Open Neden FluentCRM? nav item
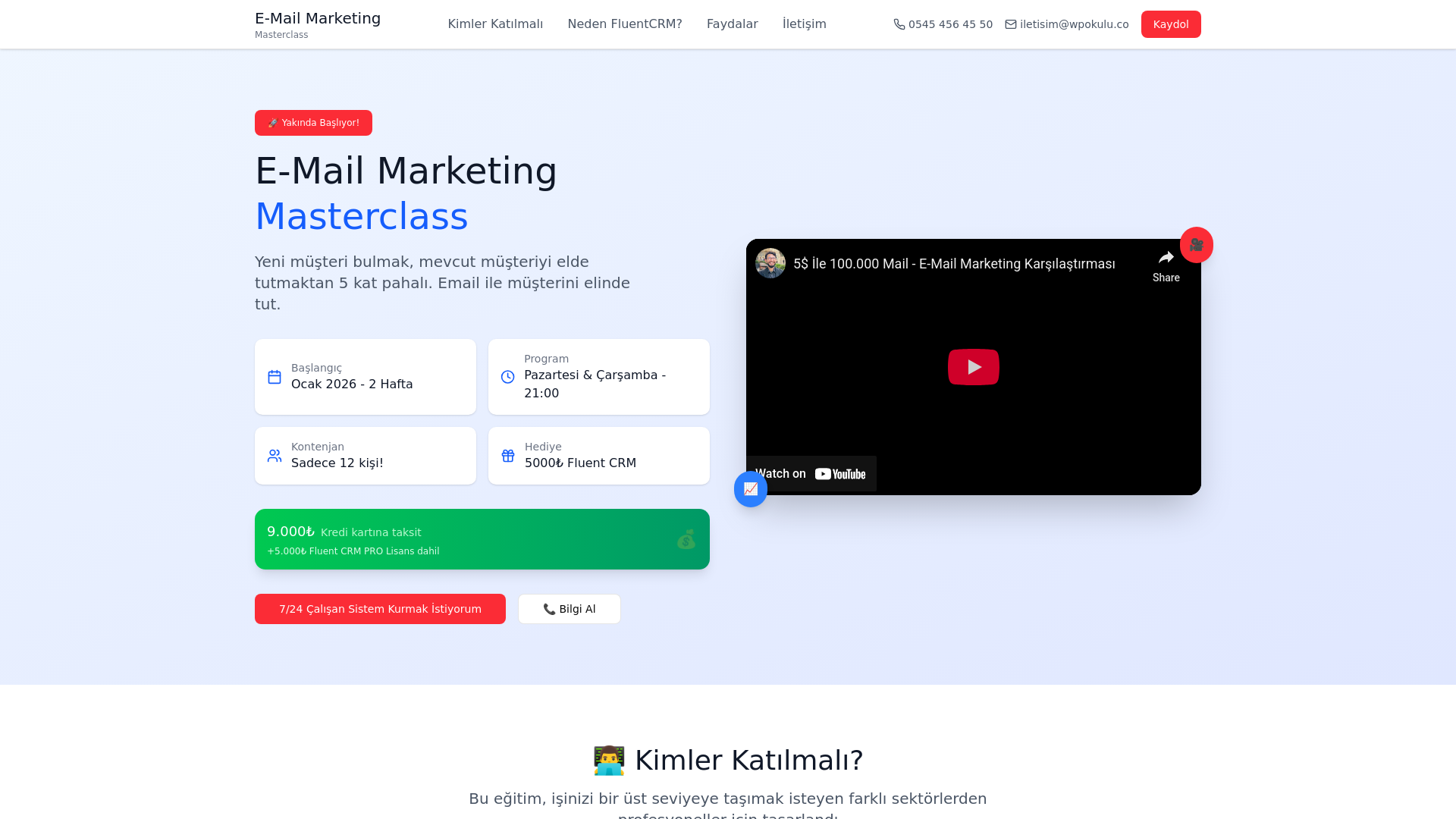1456x819 pixels. click(625, 24)
